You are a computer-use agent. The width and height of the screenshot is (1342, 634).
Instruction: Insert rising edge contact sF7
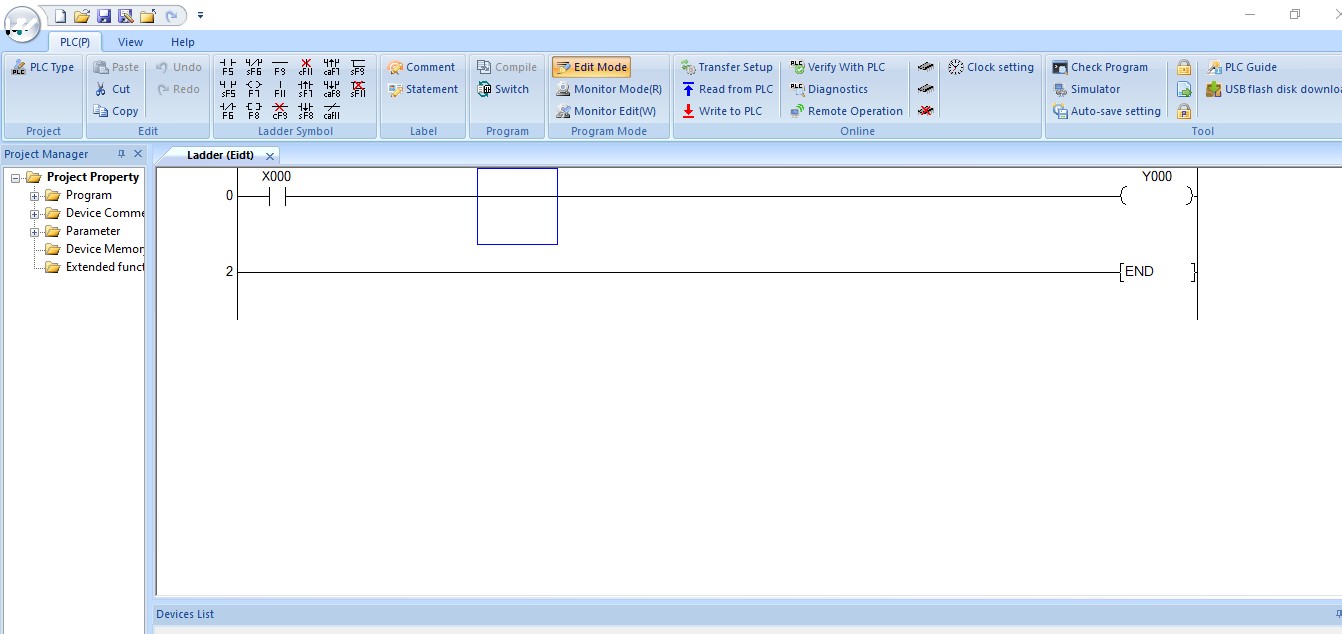point(306,89)
